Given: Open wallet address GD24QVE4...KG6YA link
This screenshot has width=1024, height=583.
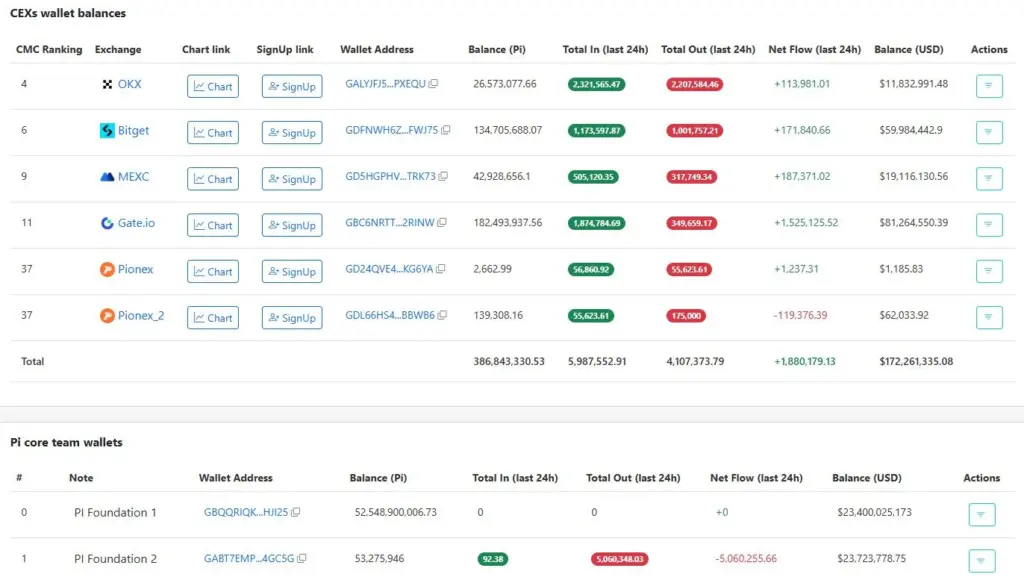Looking at the screenshot, I should click(x=389, y=270).
